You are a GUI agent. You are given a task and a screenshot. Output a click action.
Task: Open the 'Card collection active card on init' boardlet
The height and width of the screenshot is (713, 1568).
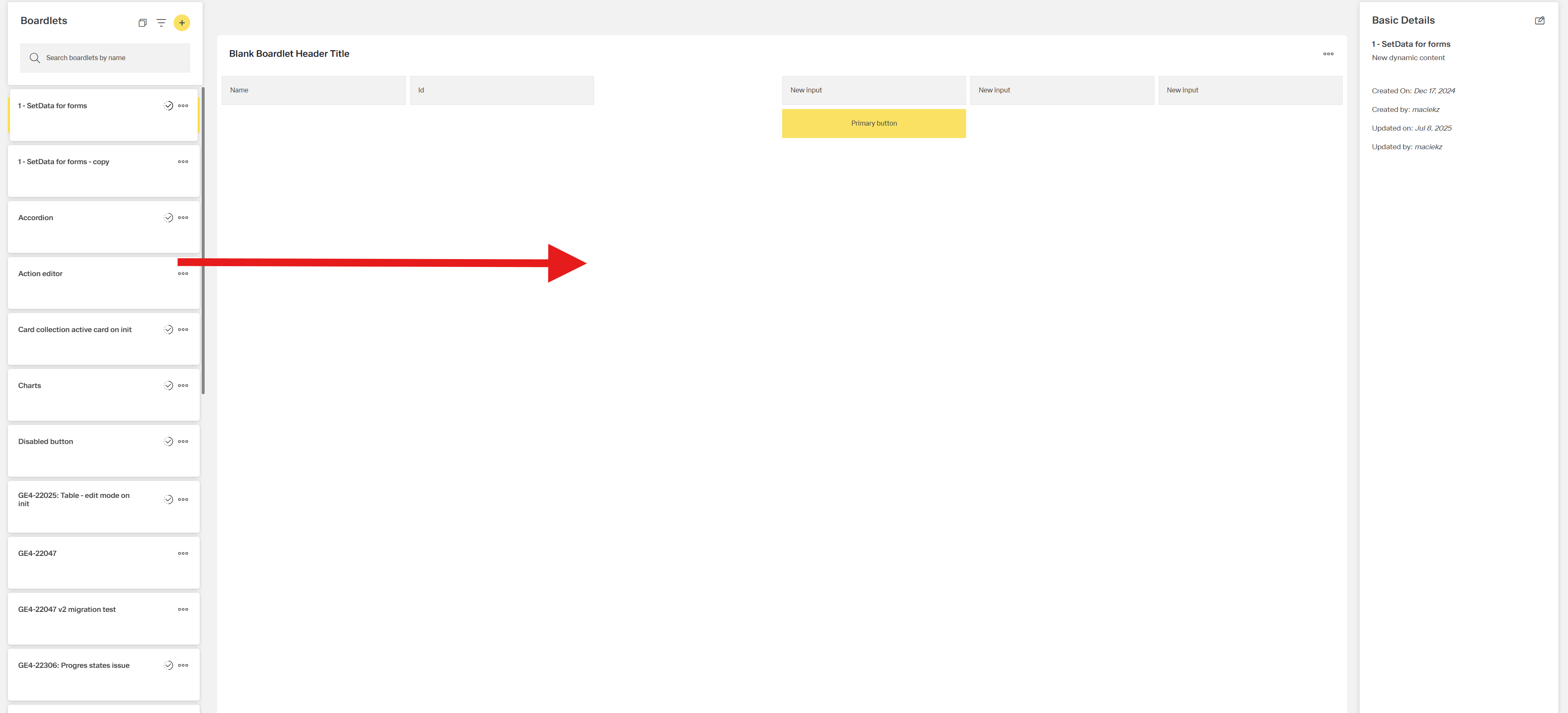[85, 330]
